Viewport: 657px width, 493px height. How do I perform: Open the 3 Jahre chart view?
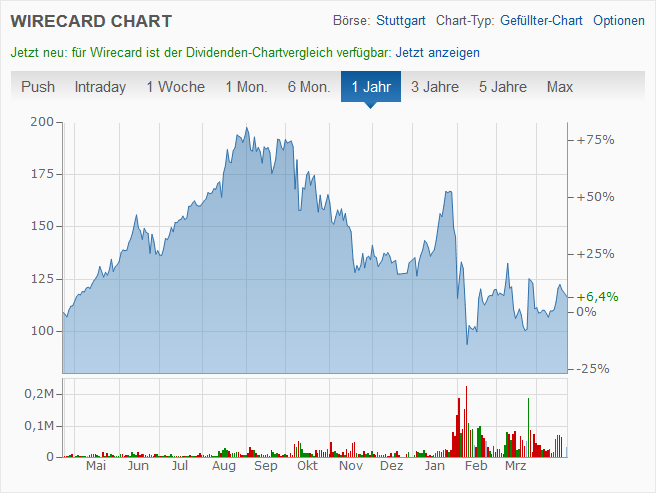[x=435, y=87]
